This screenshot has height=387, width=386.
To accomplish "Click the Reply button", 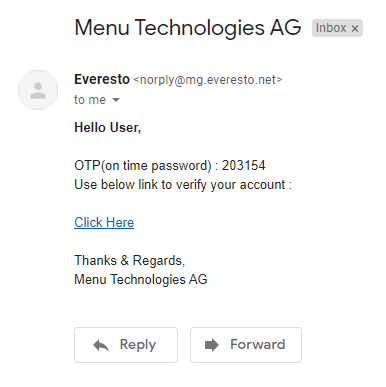I will coord(126,345).
